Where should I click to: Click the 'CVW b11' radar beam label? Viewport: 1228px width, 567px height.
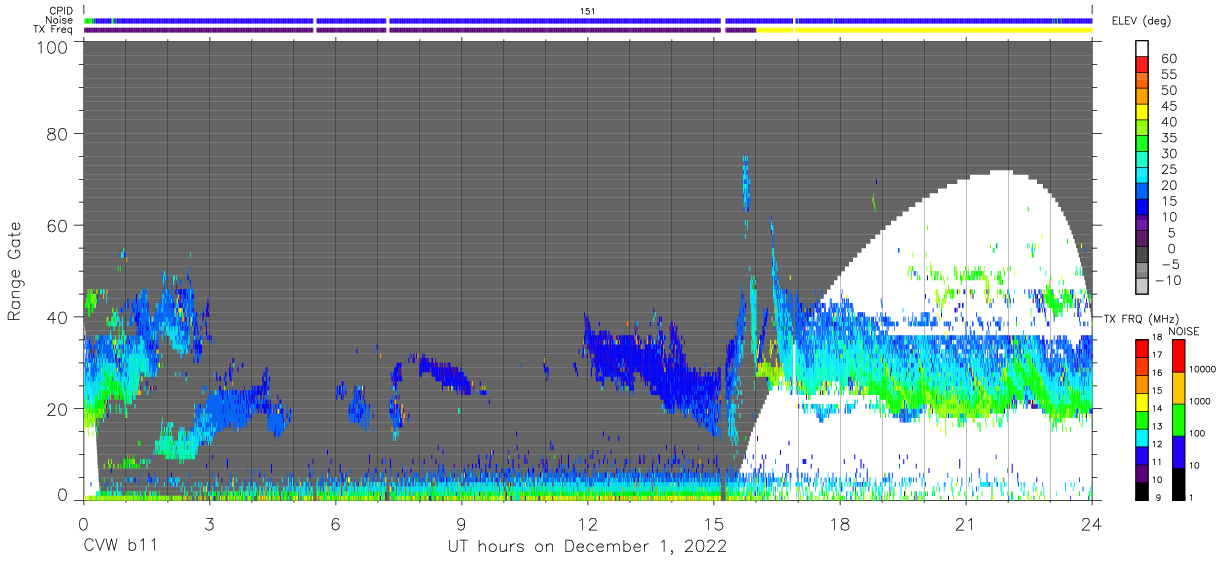tap(119, 546)
